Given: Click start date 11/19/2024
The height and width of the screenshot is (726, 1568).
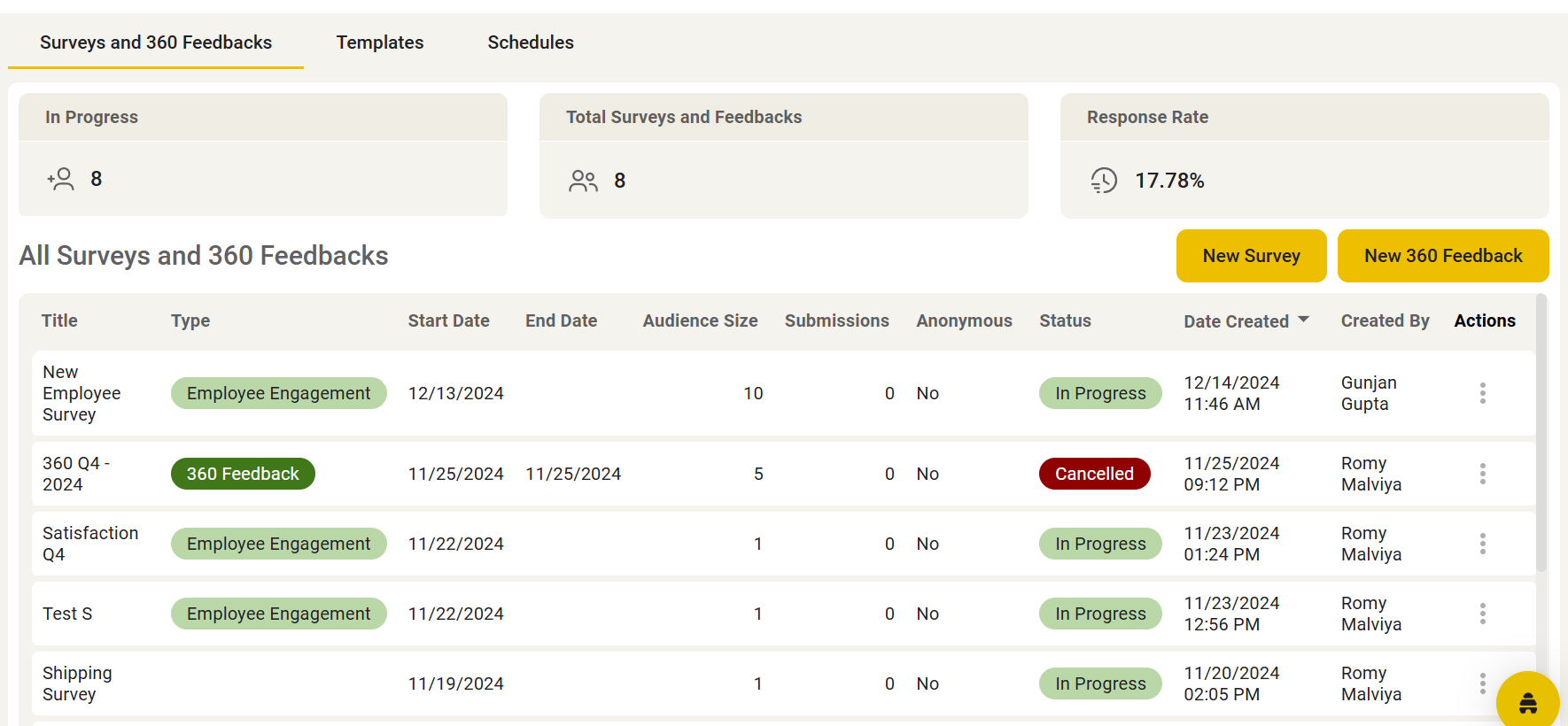Looking at the screenshot, I should pyautogui.click(x=455, y=684).
